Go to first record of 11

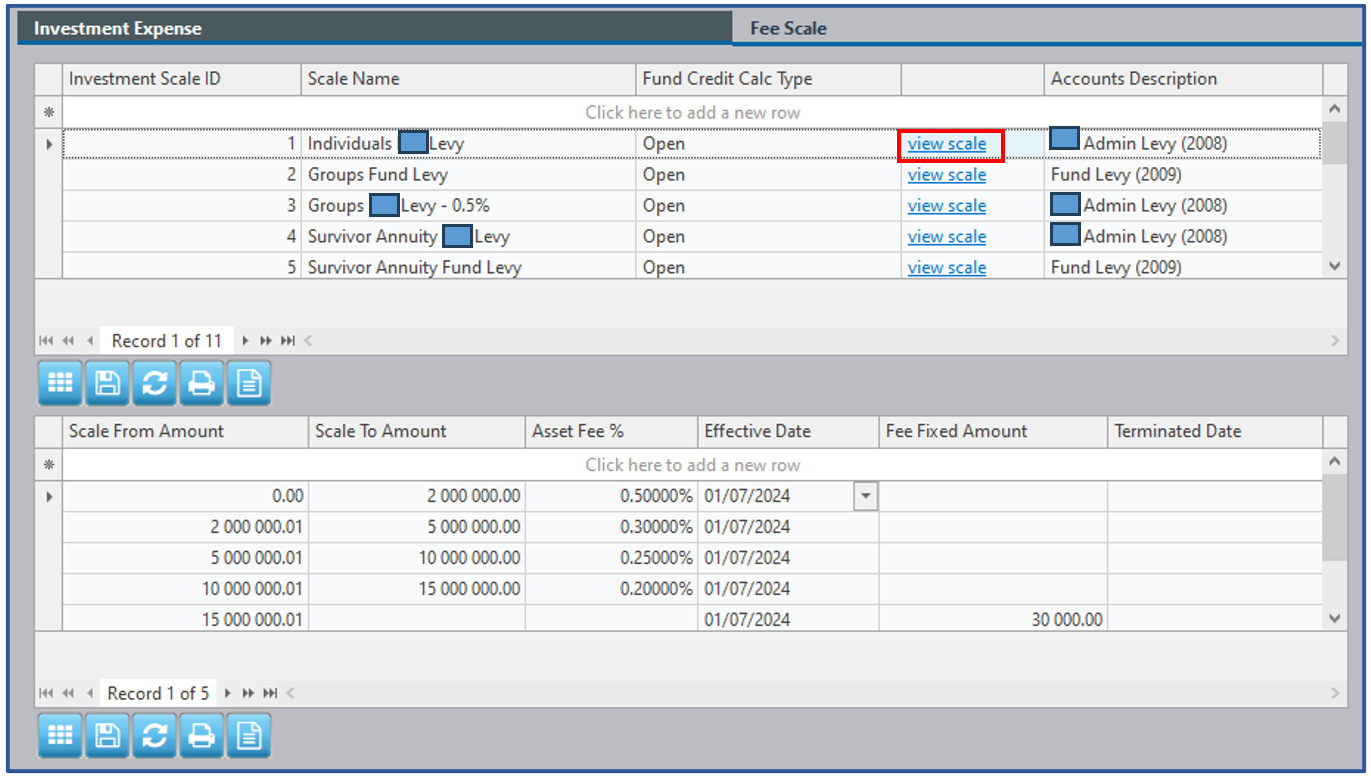click(x=46, y=341)
